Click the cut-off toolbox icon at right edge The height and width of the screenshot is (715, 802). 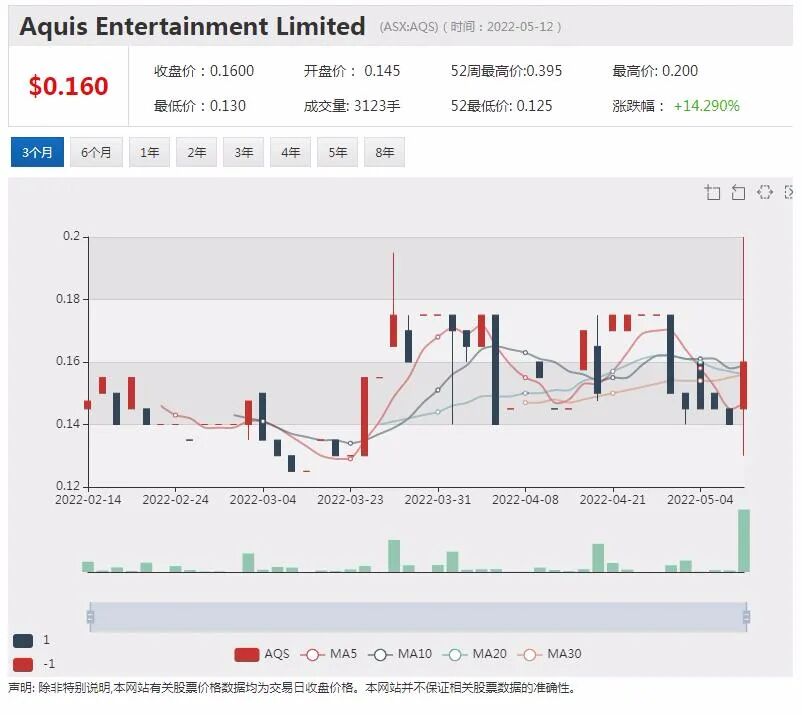[788, 192]
